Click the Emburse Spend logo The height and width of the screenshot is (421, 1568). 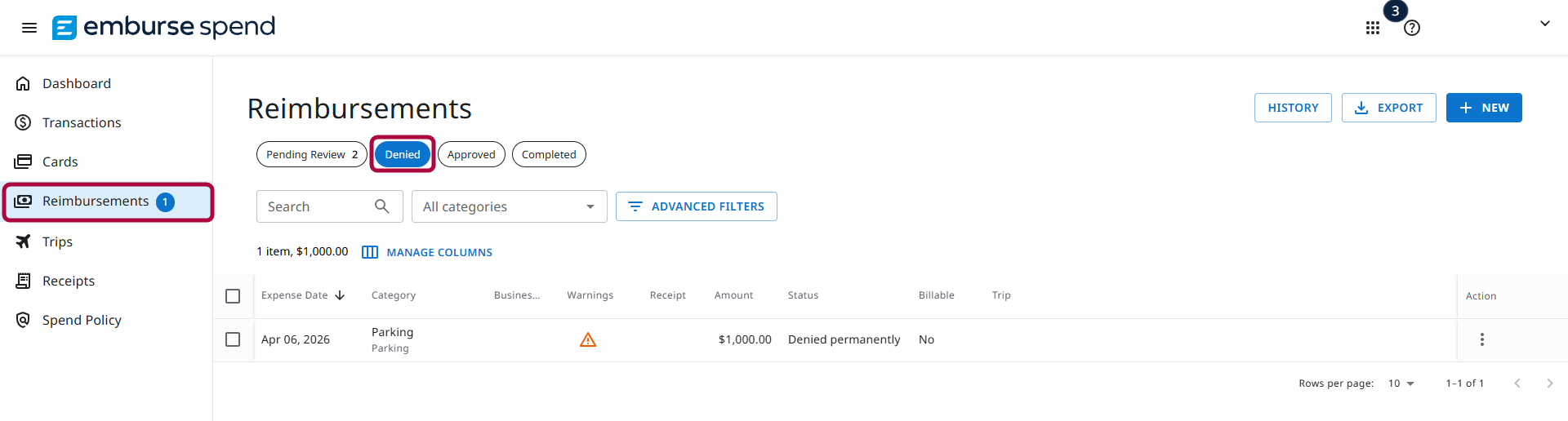pos(164,27)
